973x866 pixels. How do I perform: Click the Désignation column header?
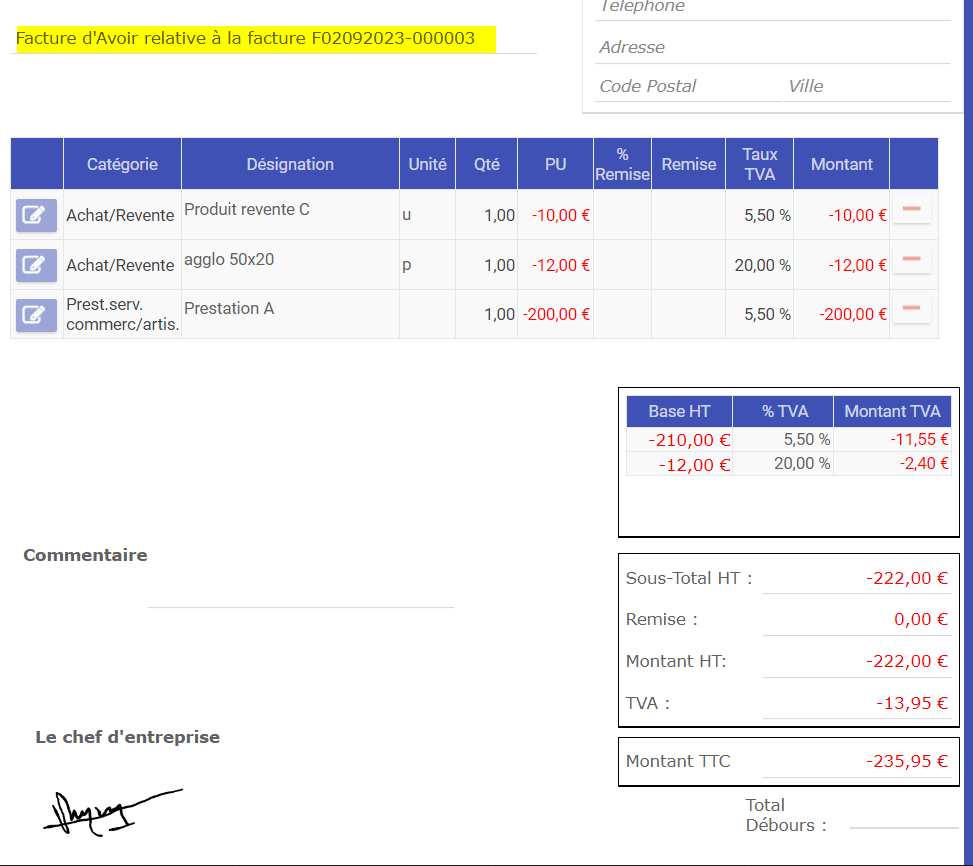point(290,164)
